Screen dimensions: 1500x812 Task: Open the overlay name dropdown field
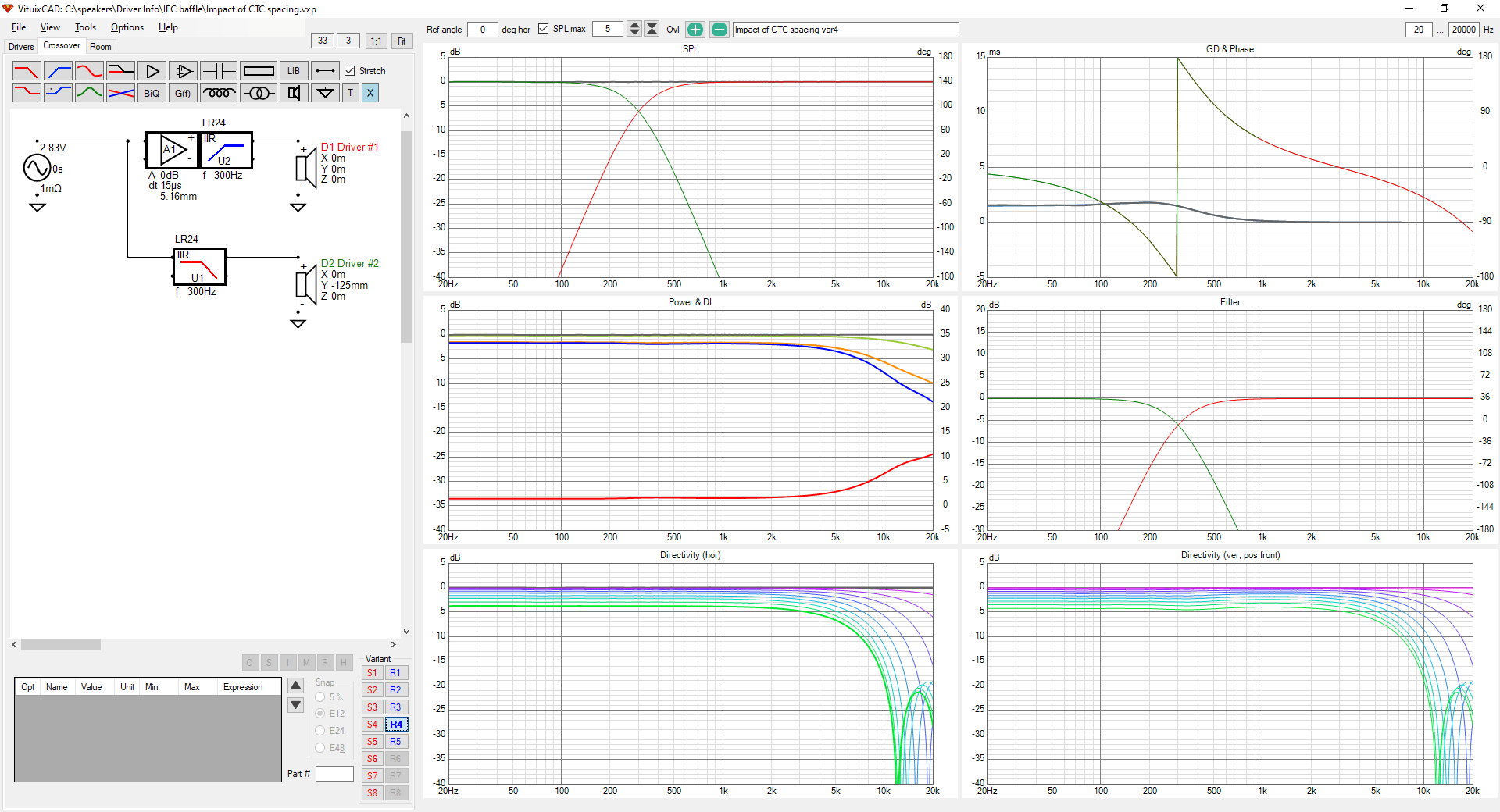(x=845, y=30)
